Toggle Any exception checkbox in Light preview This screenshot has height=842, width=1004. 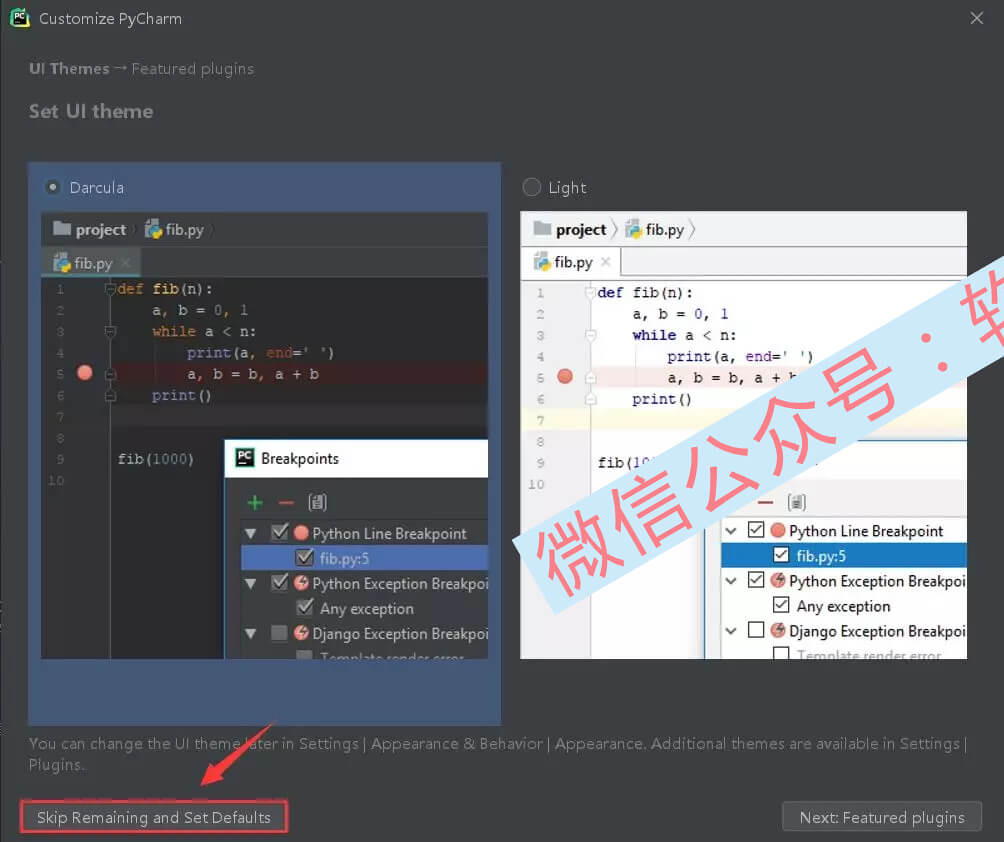coord(781,604)
